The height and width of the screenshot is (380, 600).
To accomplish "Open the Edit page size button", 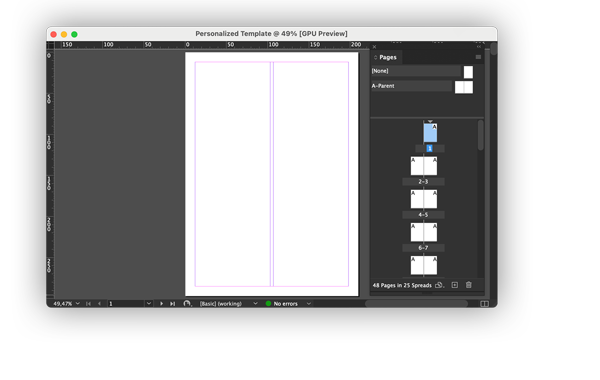I will point(439,285).
